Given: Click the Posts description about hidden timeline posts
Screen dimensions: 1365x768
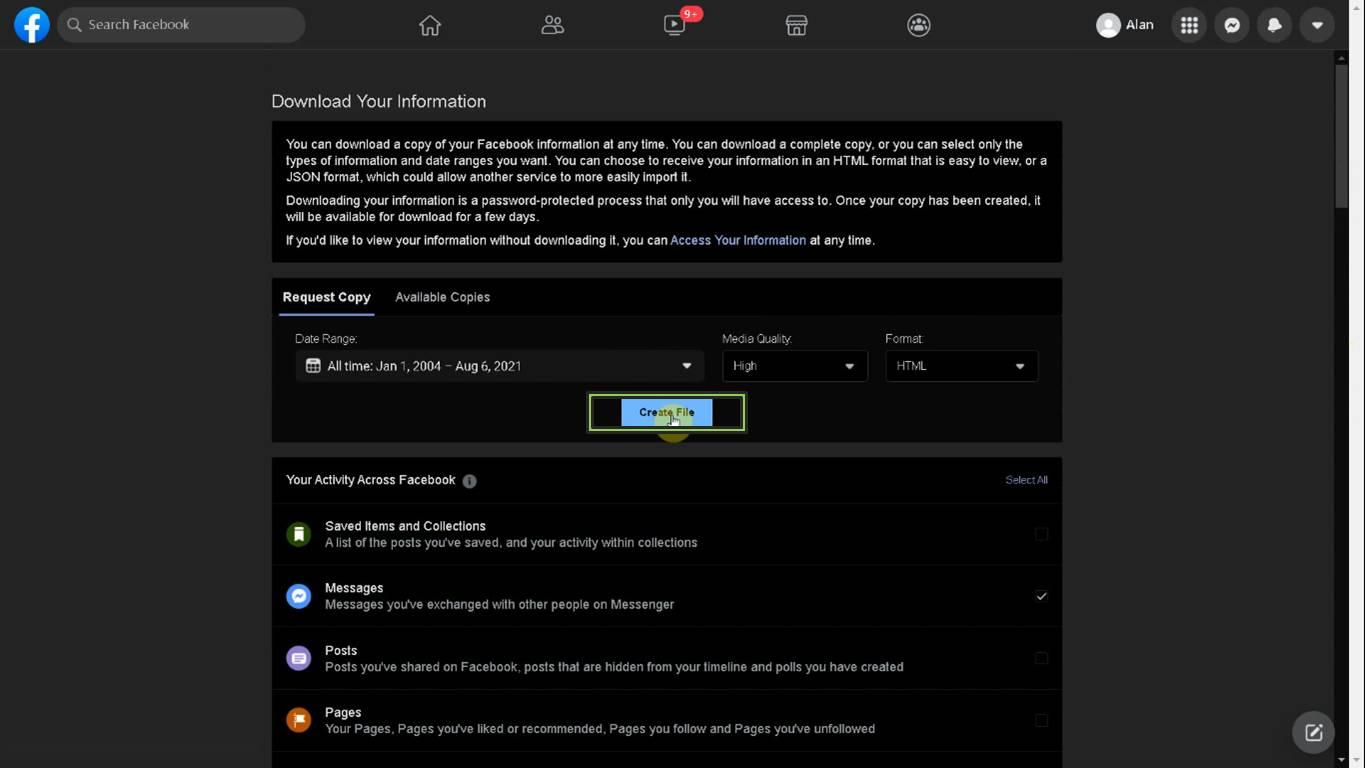Looking at the screenshot, I should (x=614, y=666).
